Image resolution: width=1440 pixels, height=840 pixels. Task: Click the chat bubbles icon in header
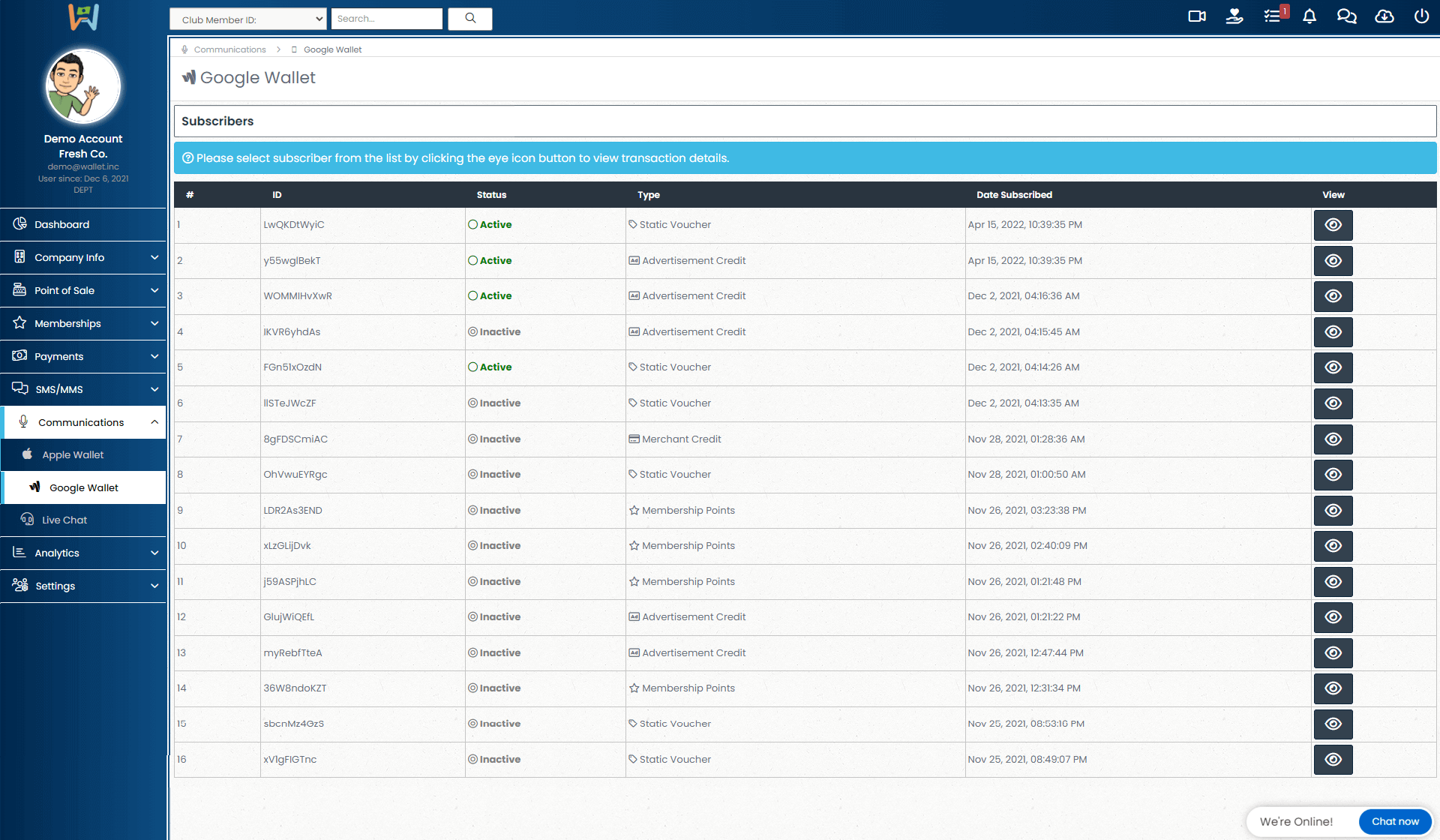[x=1346, y=16]
